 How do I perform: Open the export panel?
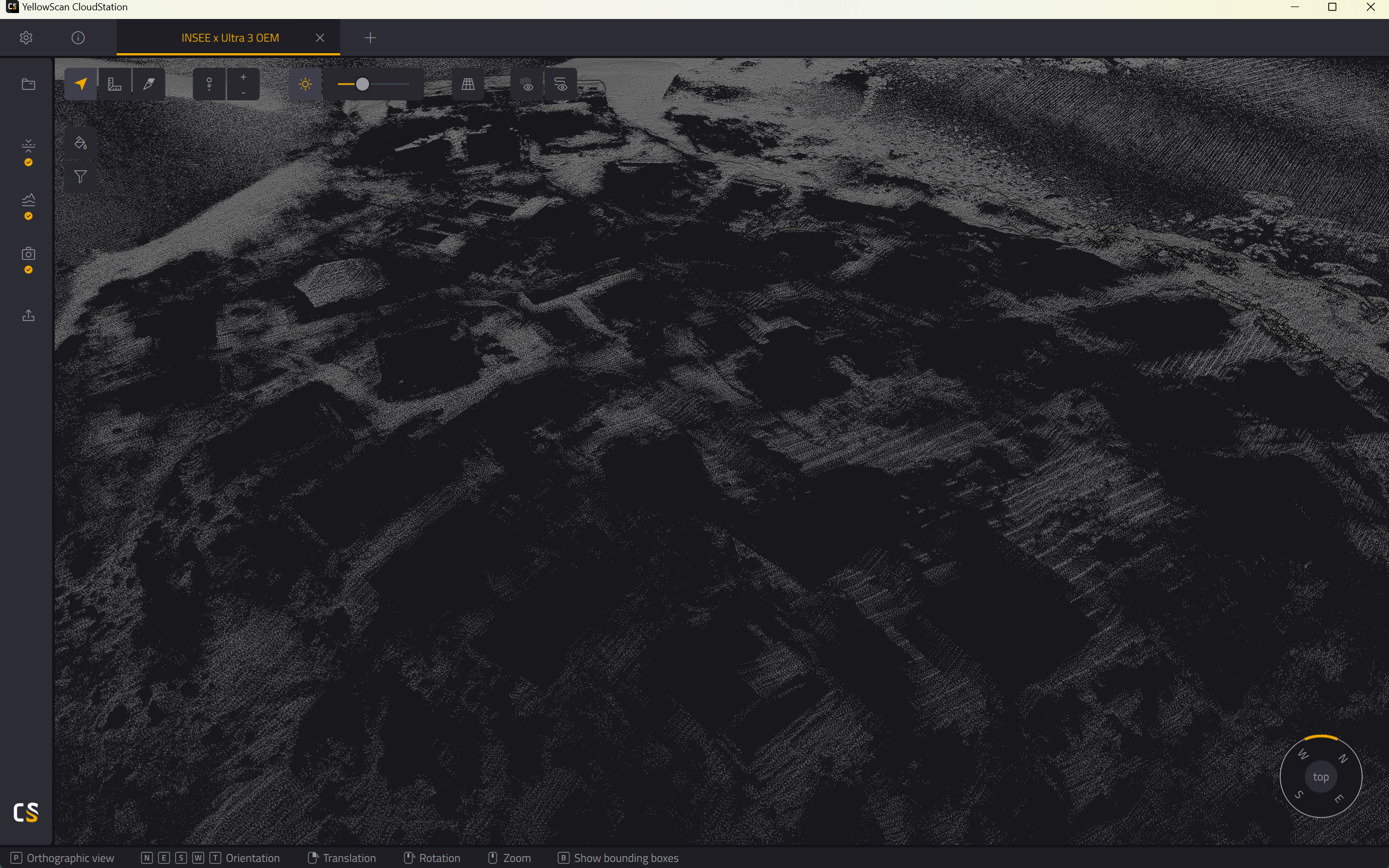pos(28,315)
